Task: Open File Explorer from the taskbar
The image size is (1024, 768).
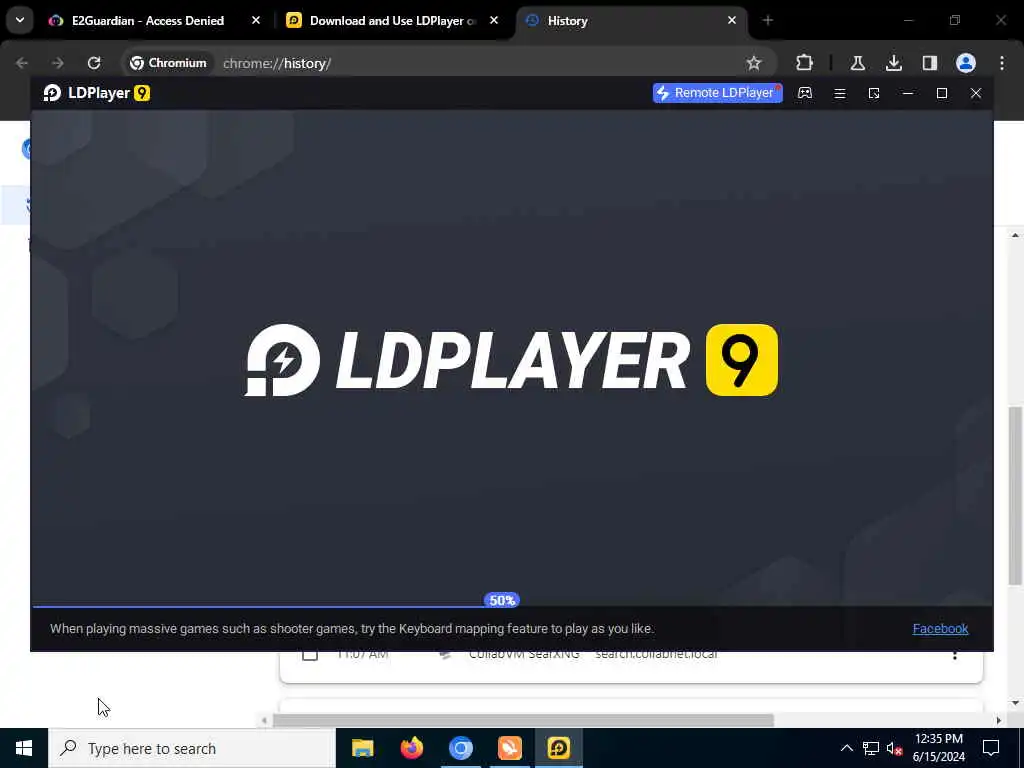Action: pos(362,748)
